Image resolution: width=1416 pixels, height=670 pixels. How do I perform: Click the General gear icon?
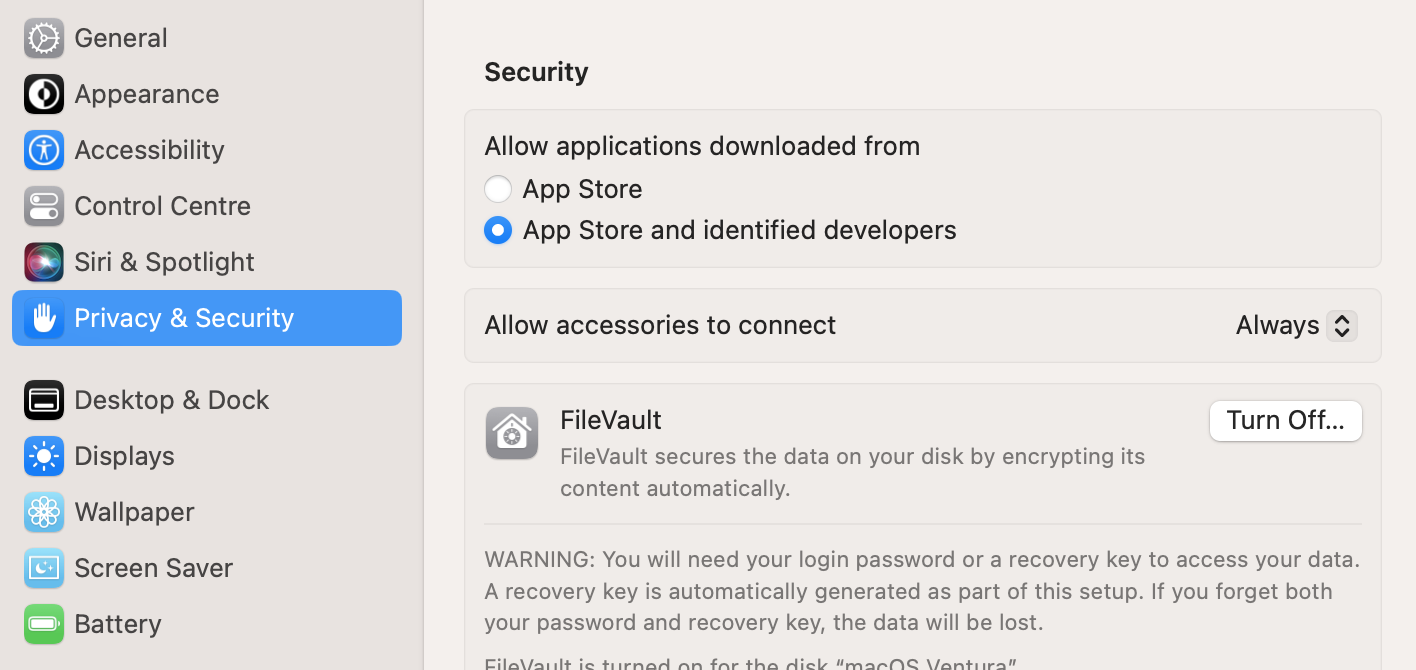coord(44,38)
